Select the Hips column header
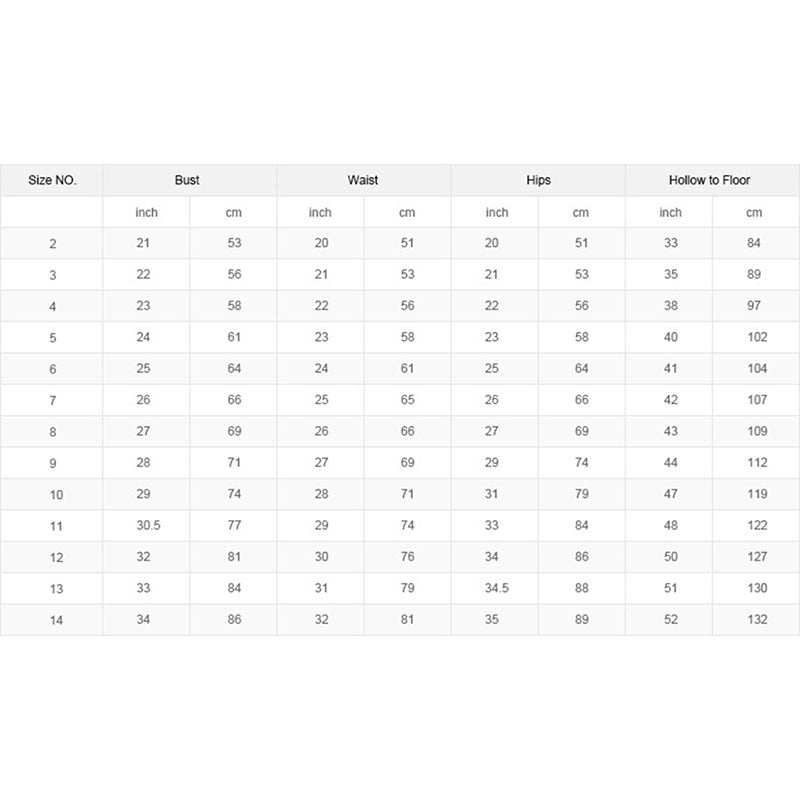The width and height of the screenshot is (800, 800). 538,181
